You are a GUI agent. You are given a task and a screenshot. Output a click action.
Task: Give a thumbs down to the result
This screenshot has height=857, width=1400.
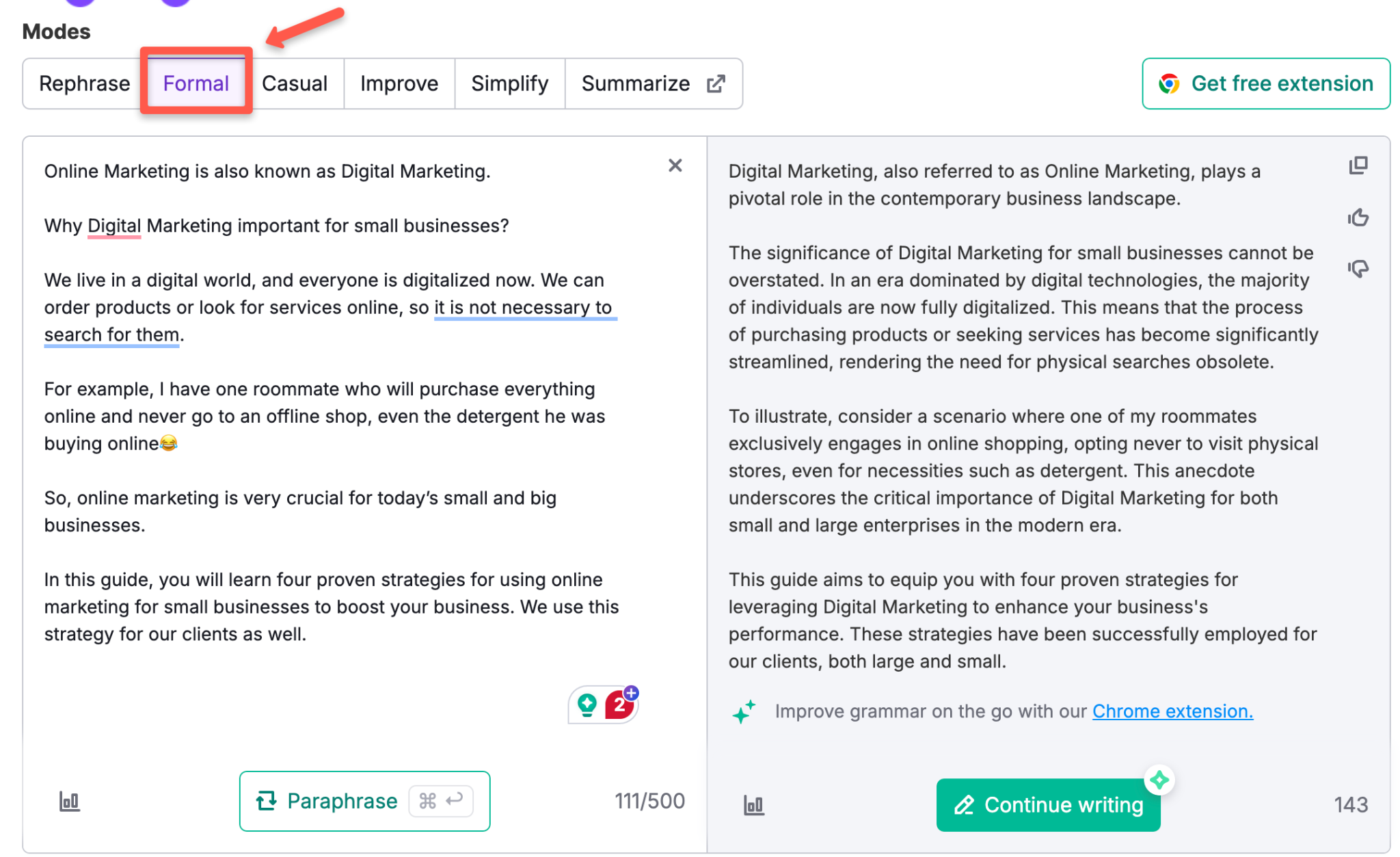point(1359,269)
